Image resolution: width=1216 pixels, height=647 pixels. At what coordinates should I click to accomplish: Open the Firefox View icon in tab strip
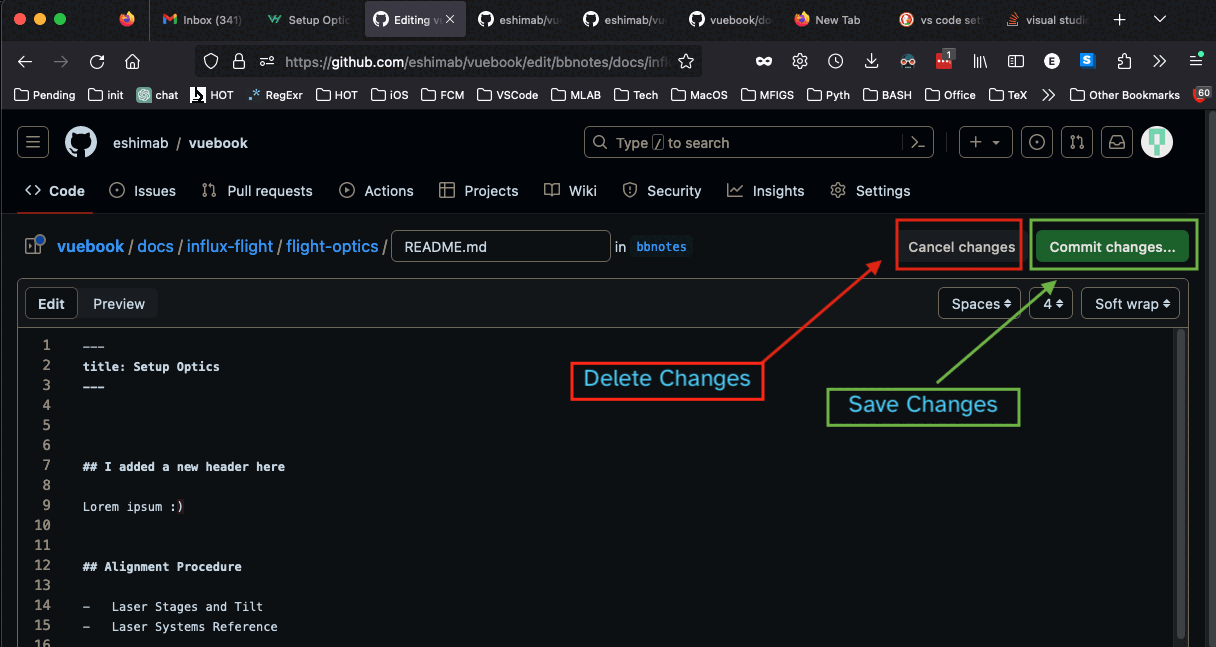coord(126,19)
